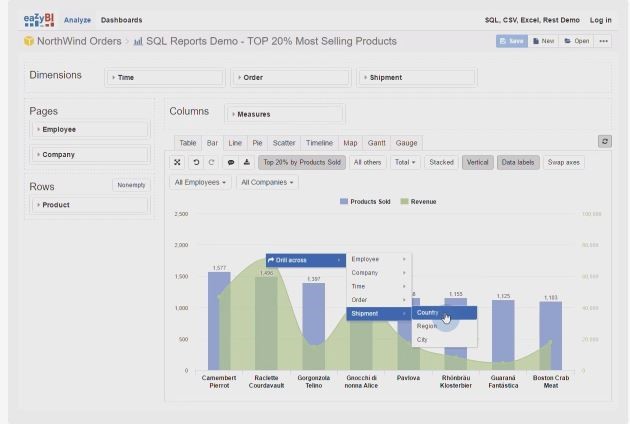Click the bar chart report icon in title
Screen dimensions: 630x424
(x=138, y=41)
